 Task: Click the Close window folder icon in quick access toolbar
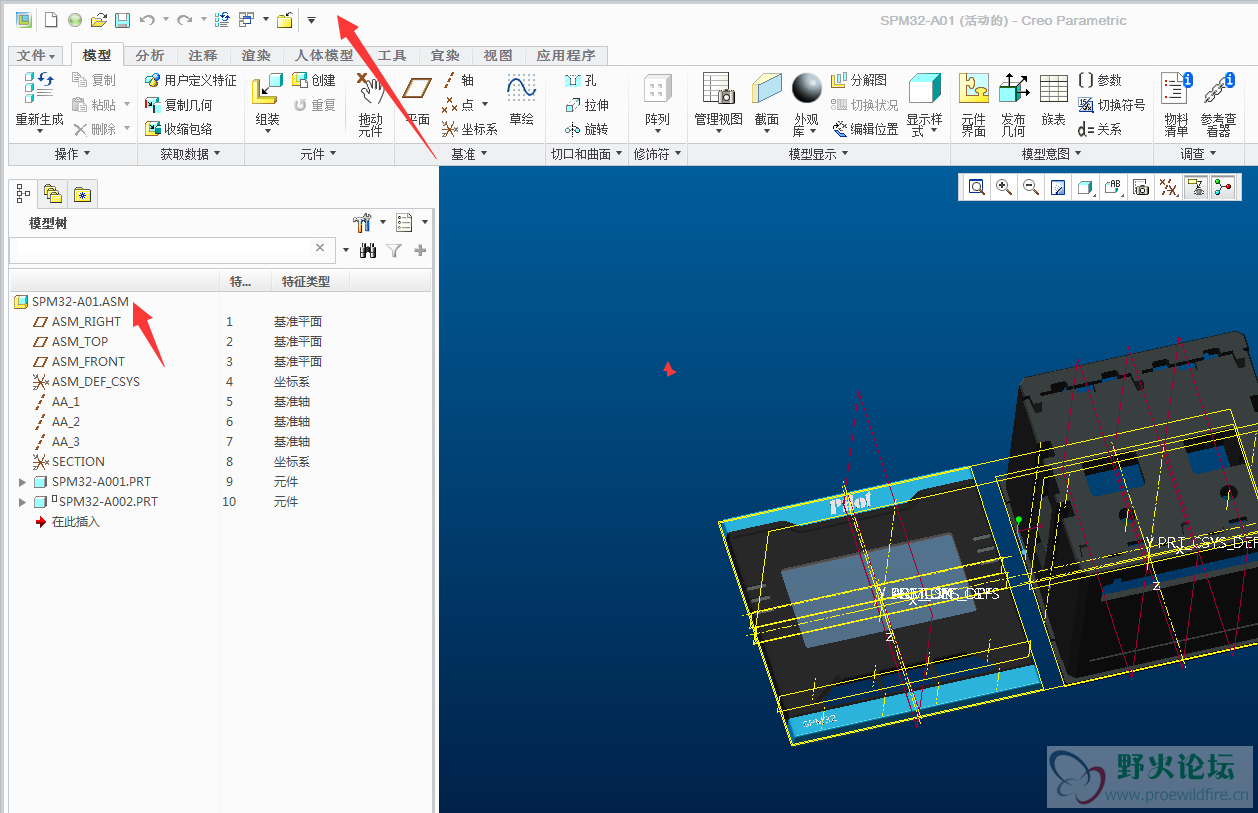pos(285,20)
